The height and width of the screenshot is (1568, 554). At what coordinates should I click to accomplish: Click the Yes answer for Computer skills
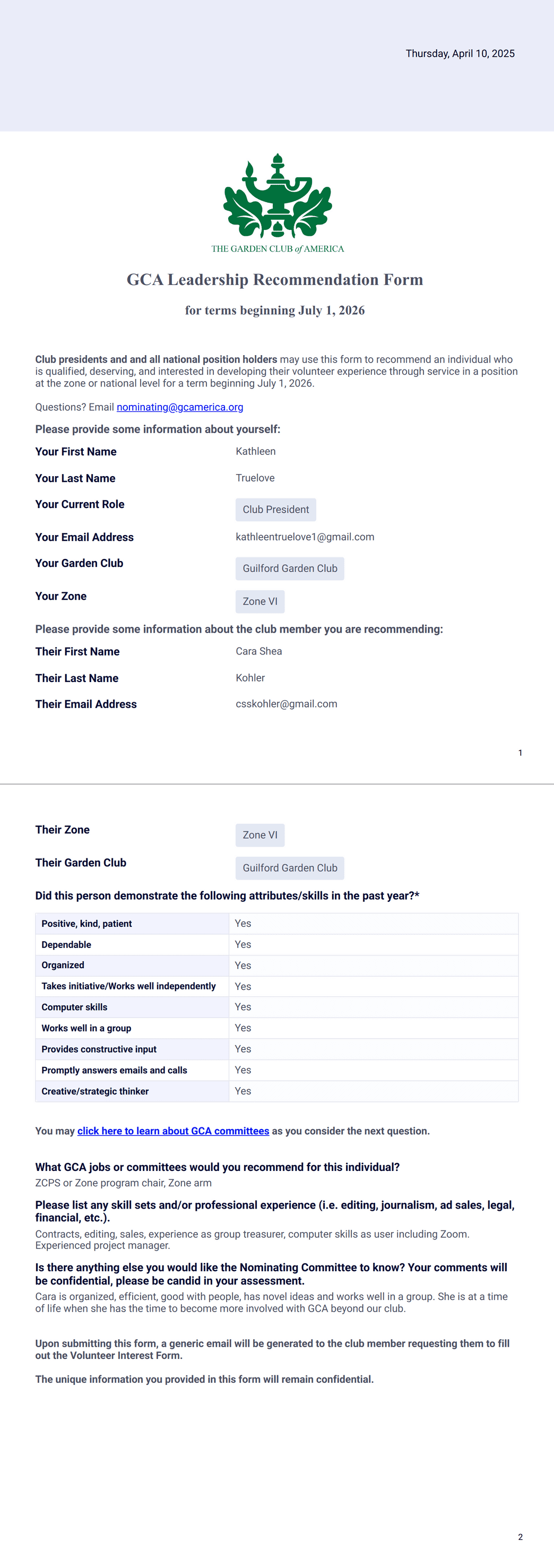243,1007
